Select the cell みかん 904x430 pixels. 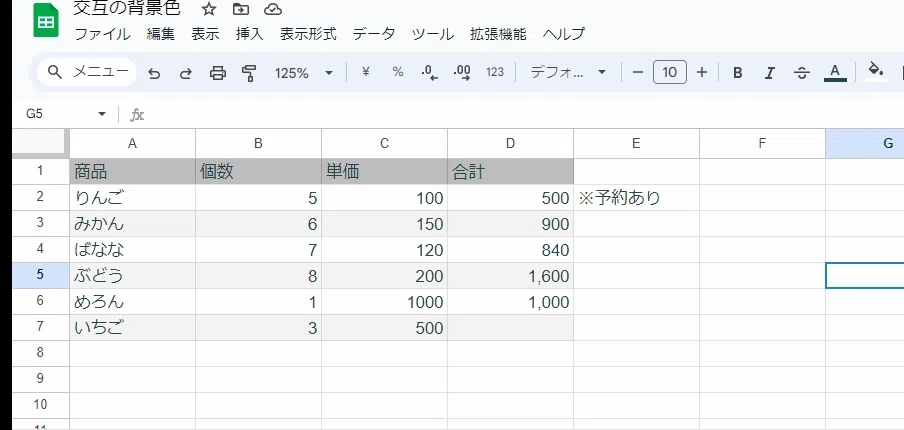(133, 224)
